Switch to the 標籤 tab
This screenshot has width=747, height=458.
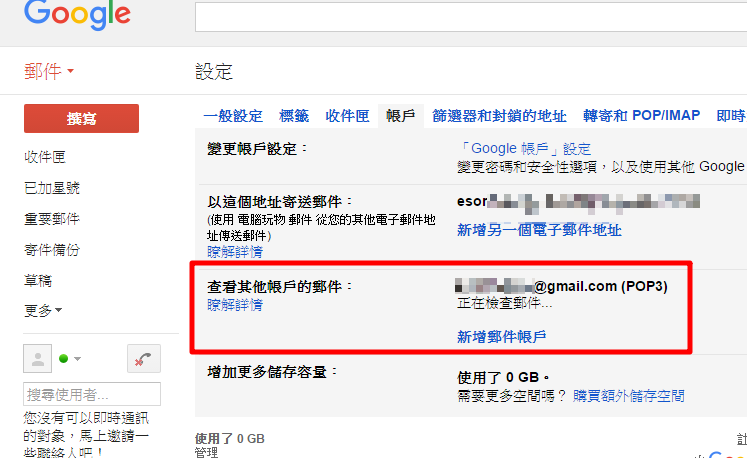(x=294, y=116)
